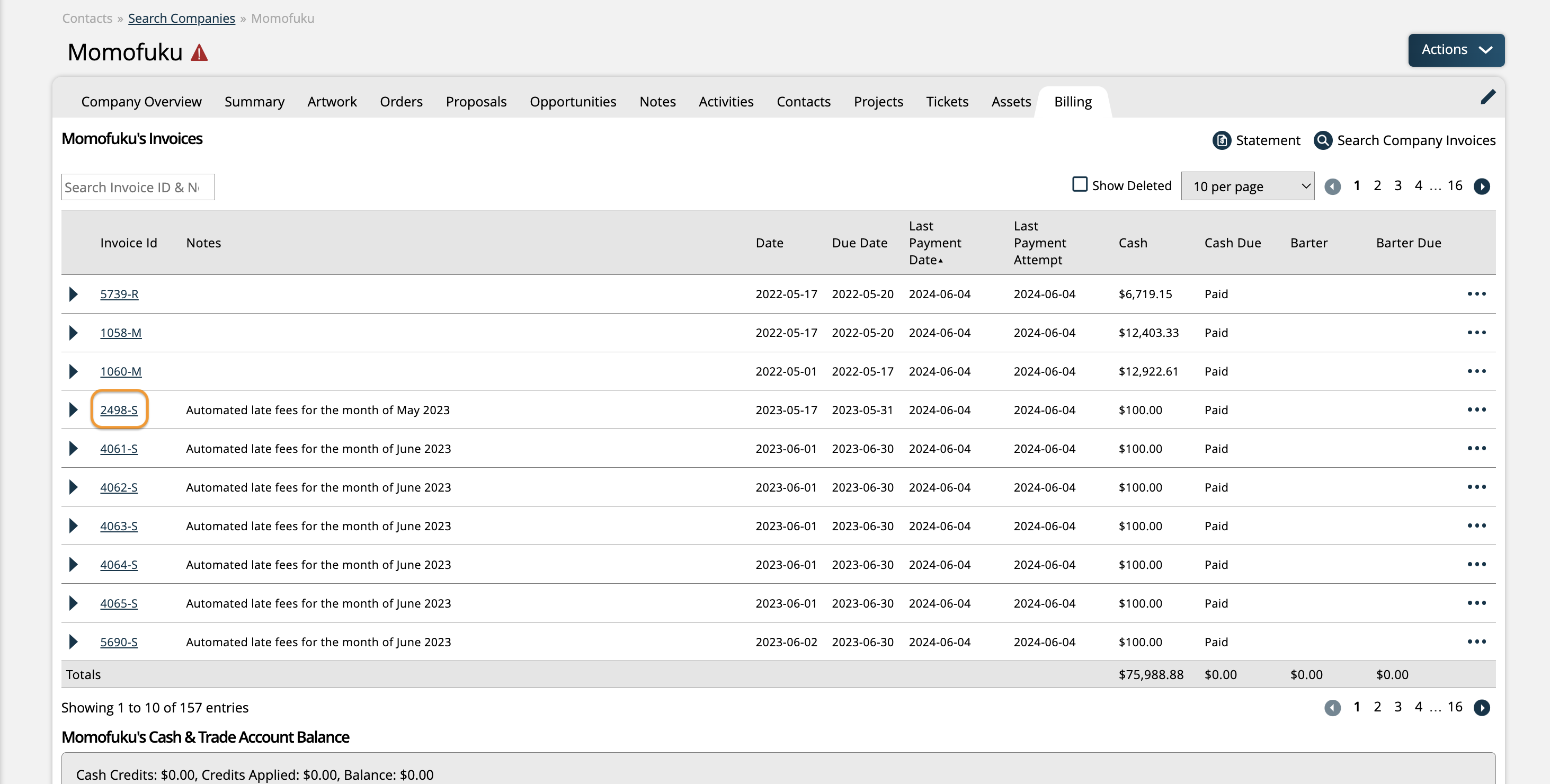Follow the Search Companies breadcrumb link
Viewport: 1550px width, 784px height.
tap(182, 18)
